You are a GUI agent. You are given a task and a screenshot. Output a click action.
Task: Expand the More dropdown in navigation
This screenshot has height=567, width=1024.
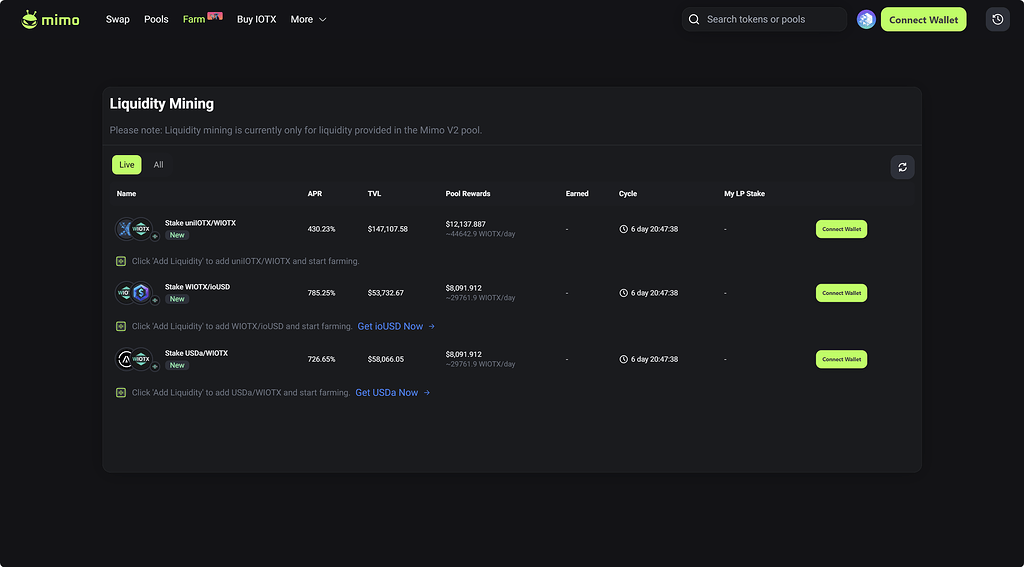coord(308,19)
